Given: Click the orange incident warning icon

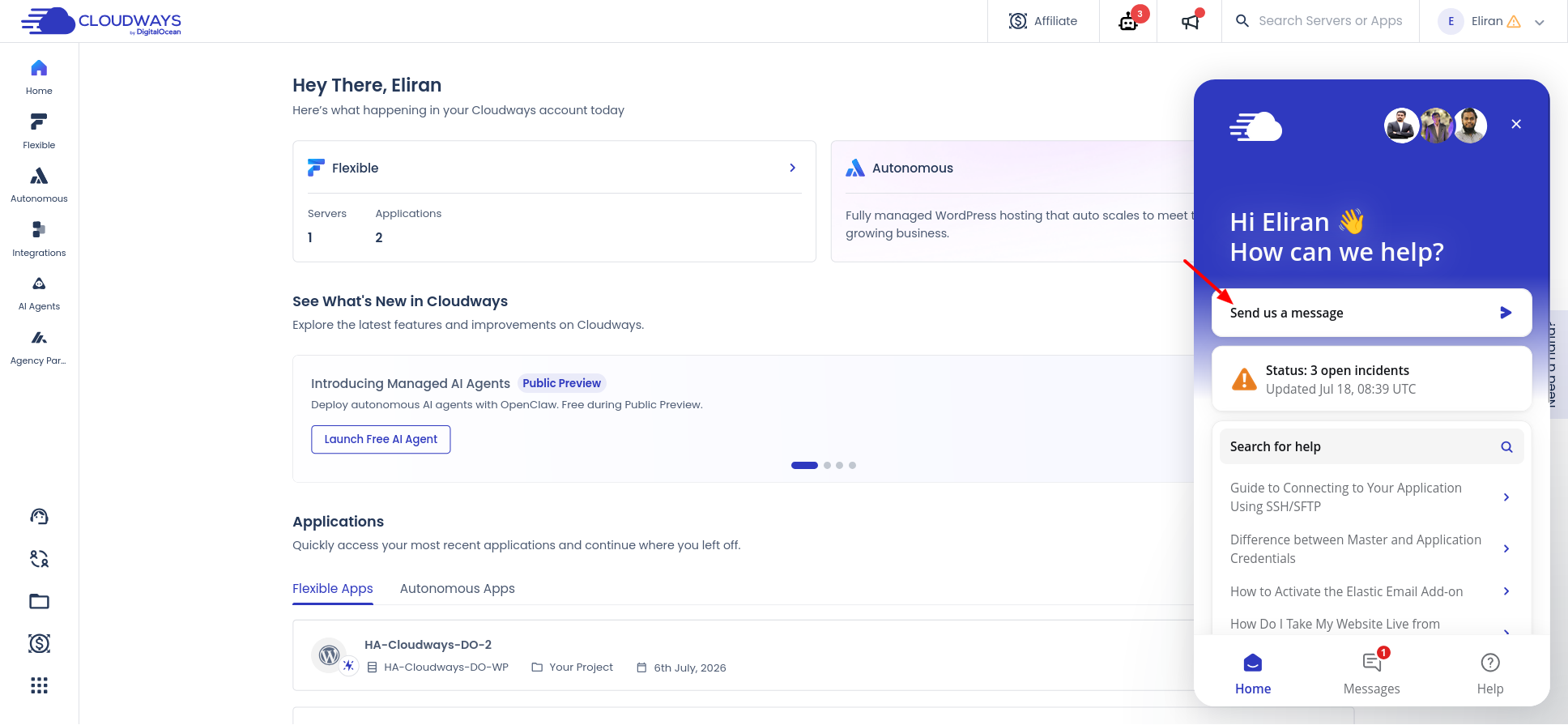Looking at the screenshot, I should (x=1244, y=379).
